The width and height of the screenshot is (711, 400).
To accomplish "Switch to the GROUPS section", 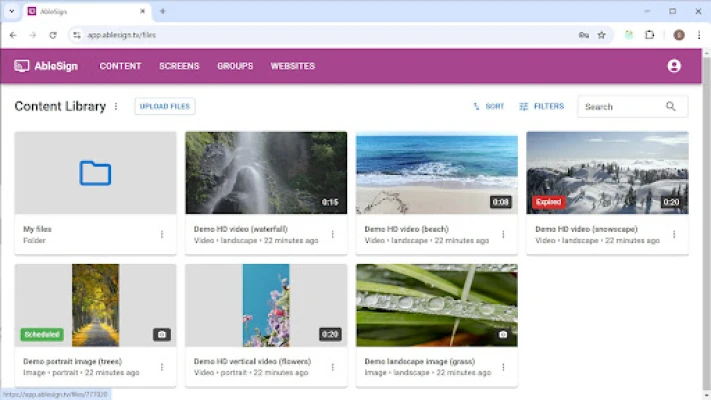I will (235, 66).
